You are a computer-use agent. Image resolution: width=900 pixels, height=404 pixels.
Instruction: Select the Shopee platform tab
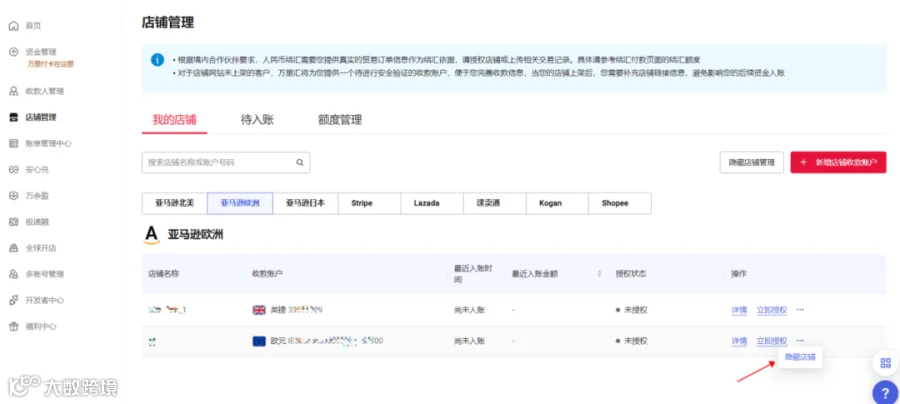[x=619, y=203]
